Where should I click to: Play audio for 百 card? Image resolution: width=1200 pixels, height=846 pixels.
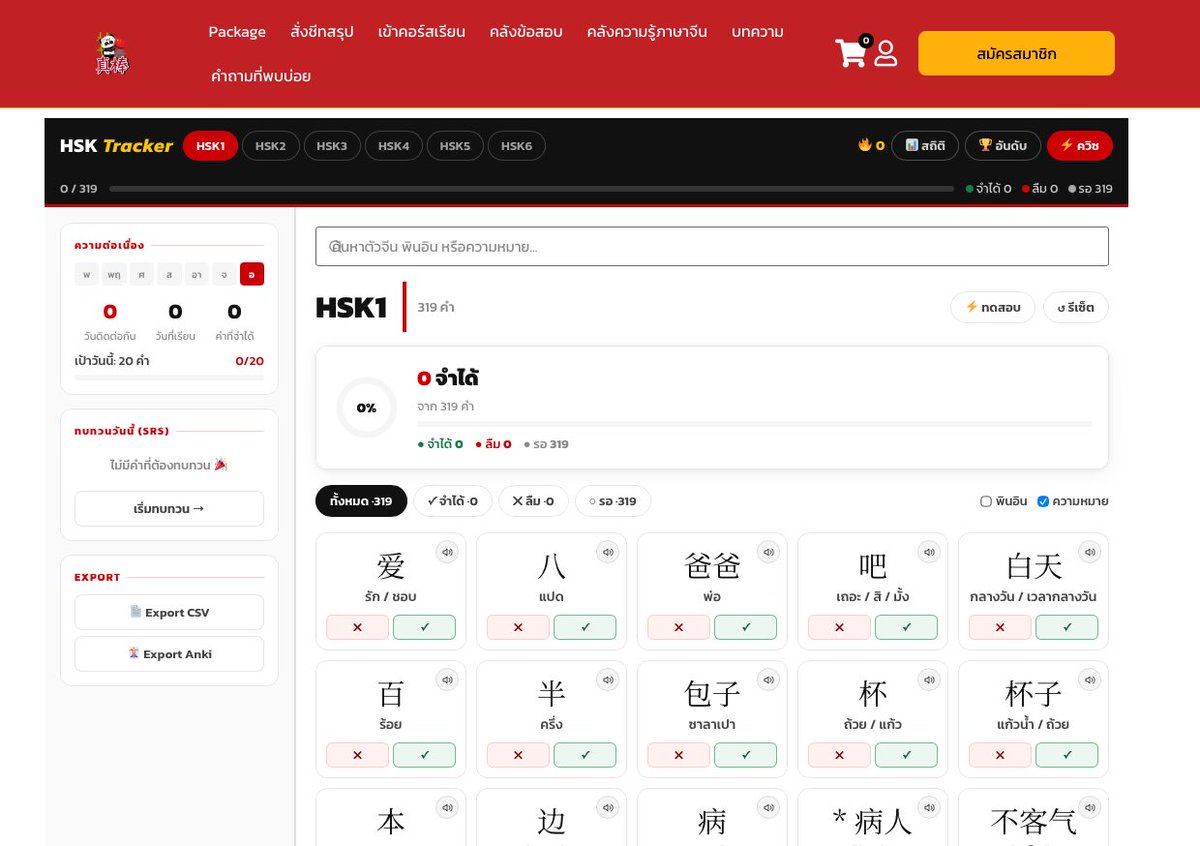coord(447,679)
